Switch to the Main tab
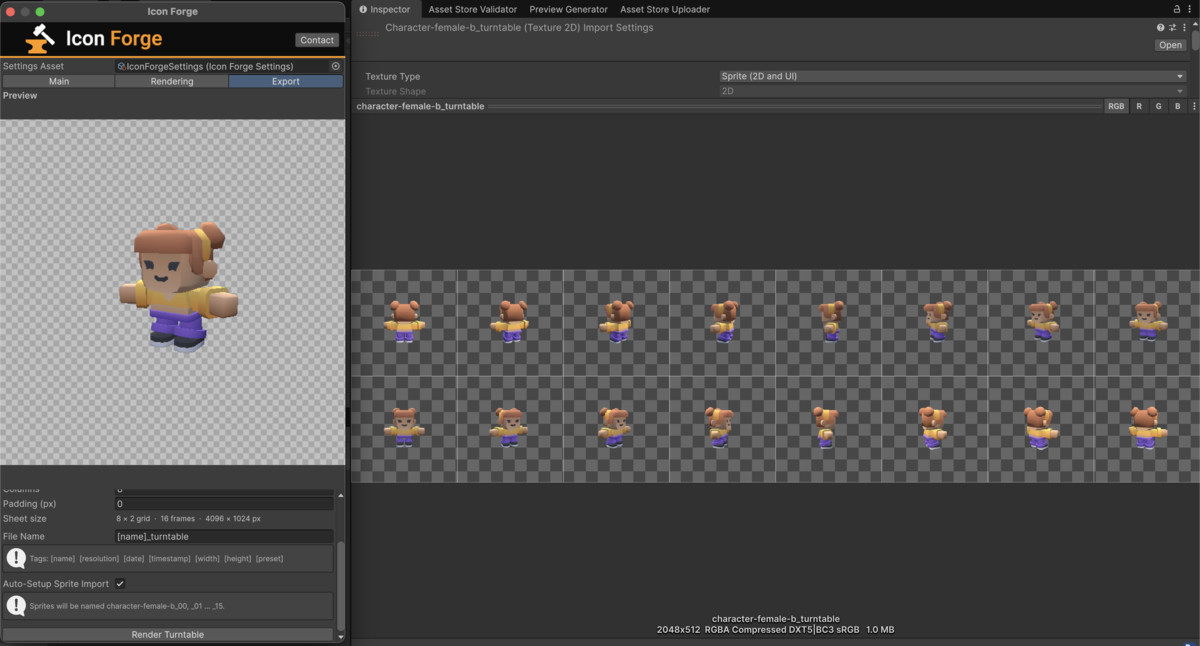The image size is (1200, 646). (59, 81)
